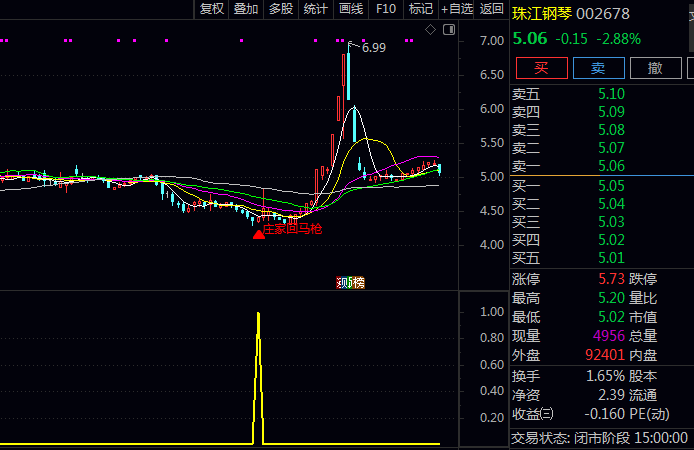Image resolution: width=694 pixels, height=450 pixels.
Task: Click the 返回 back button
Action: pos(492,9)
